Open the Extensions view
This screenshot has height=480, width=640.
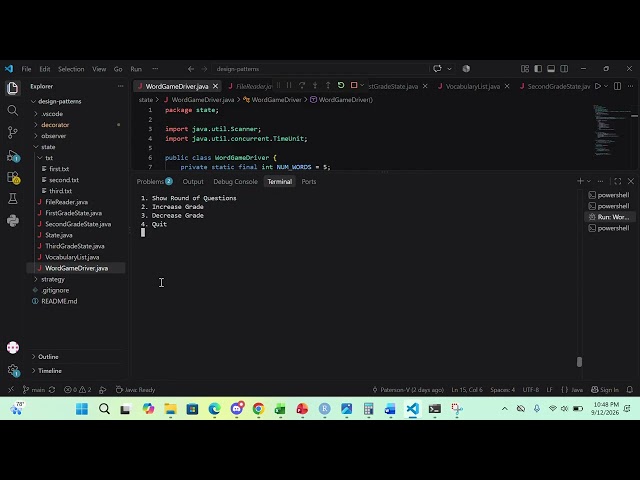pos(13,178)
